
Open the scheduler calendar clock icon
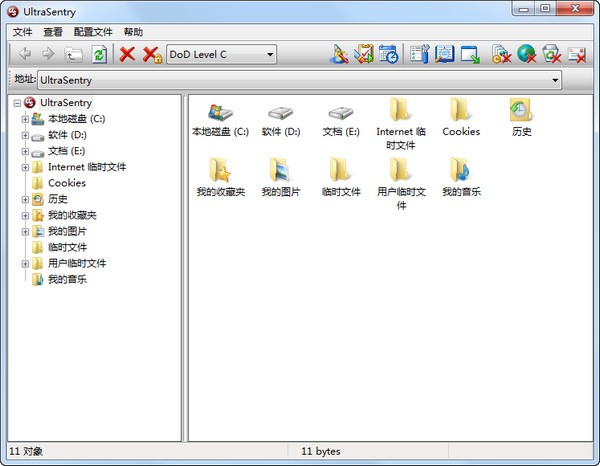coord(388,54)
